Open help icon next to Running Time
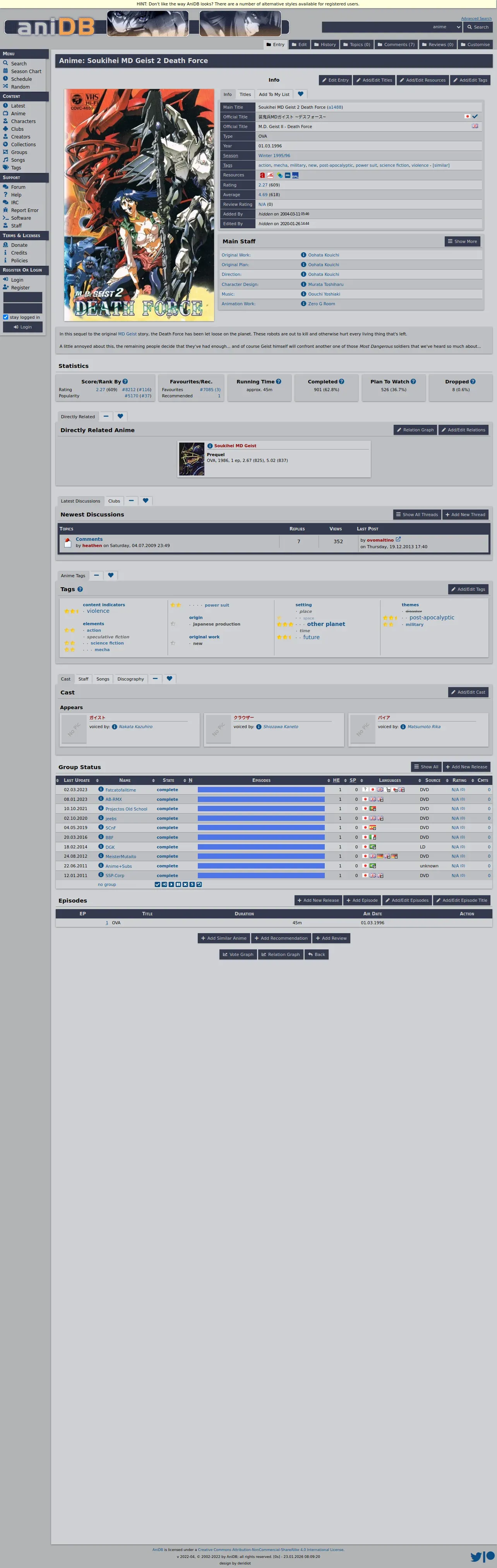 278,382
